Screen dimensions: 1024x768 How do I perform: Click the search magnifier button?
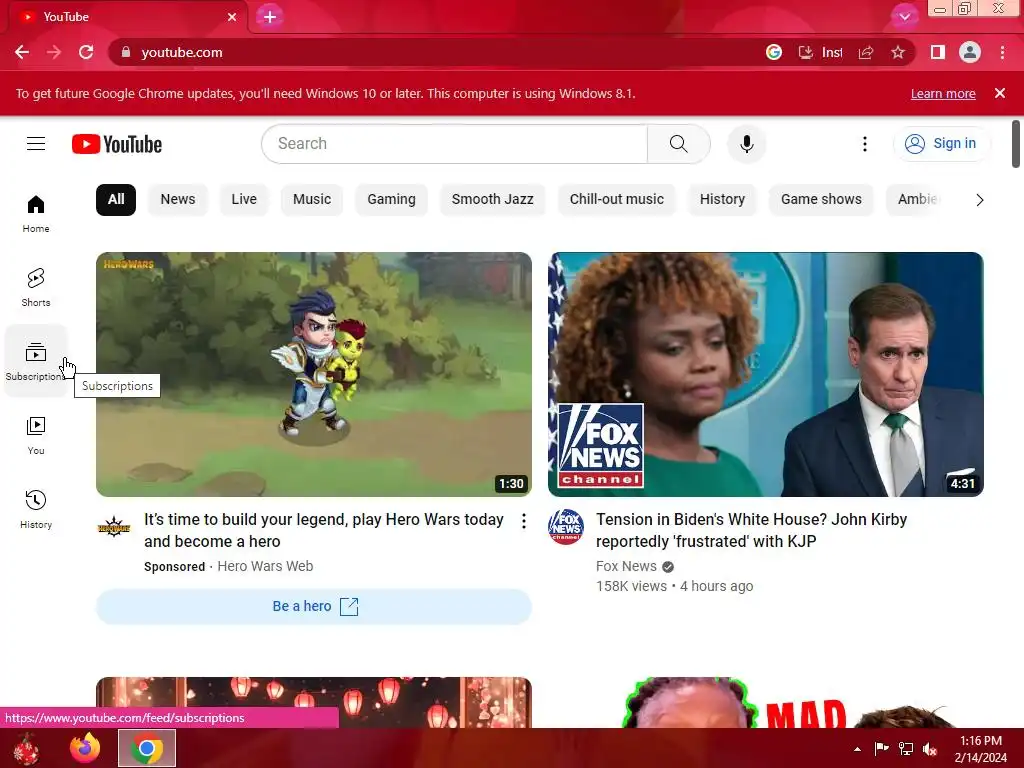point(679,144)
